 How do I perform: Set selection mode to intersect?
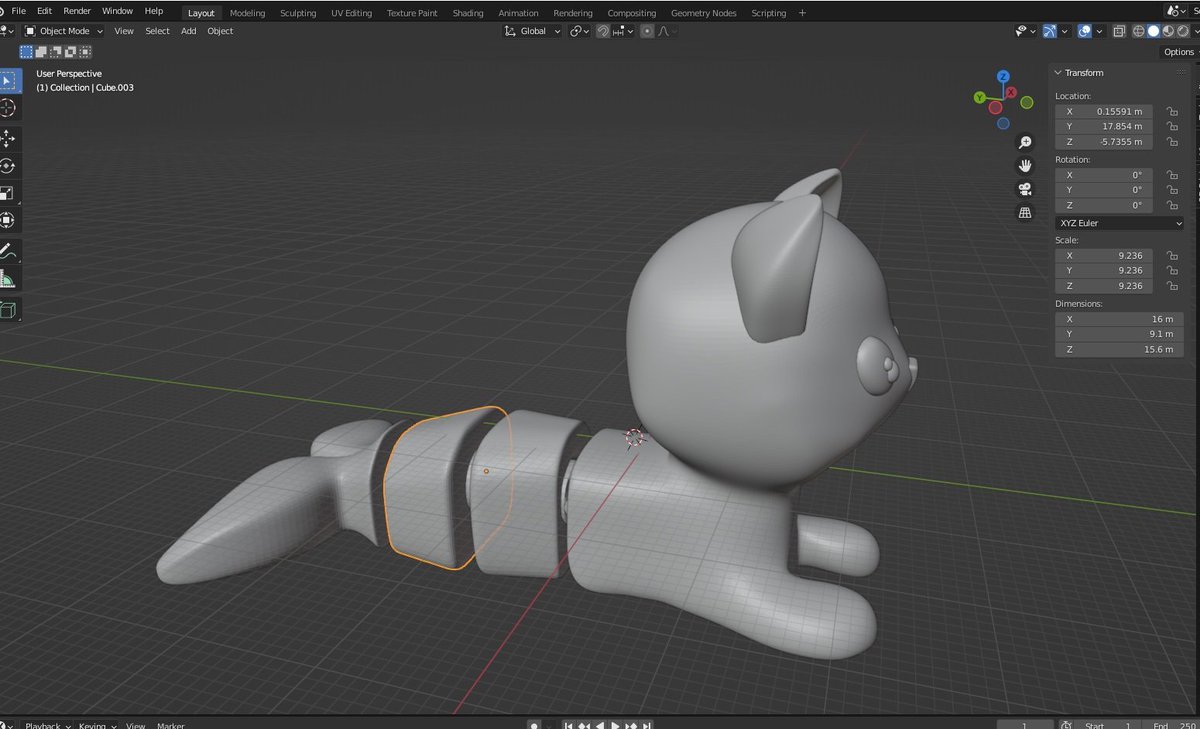(x=85, y=51)
